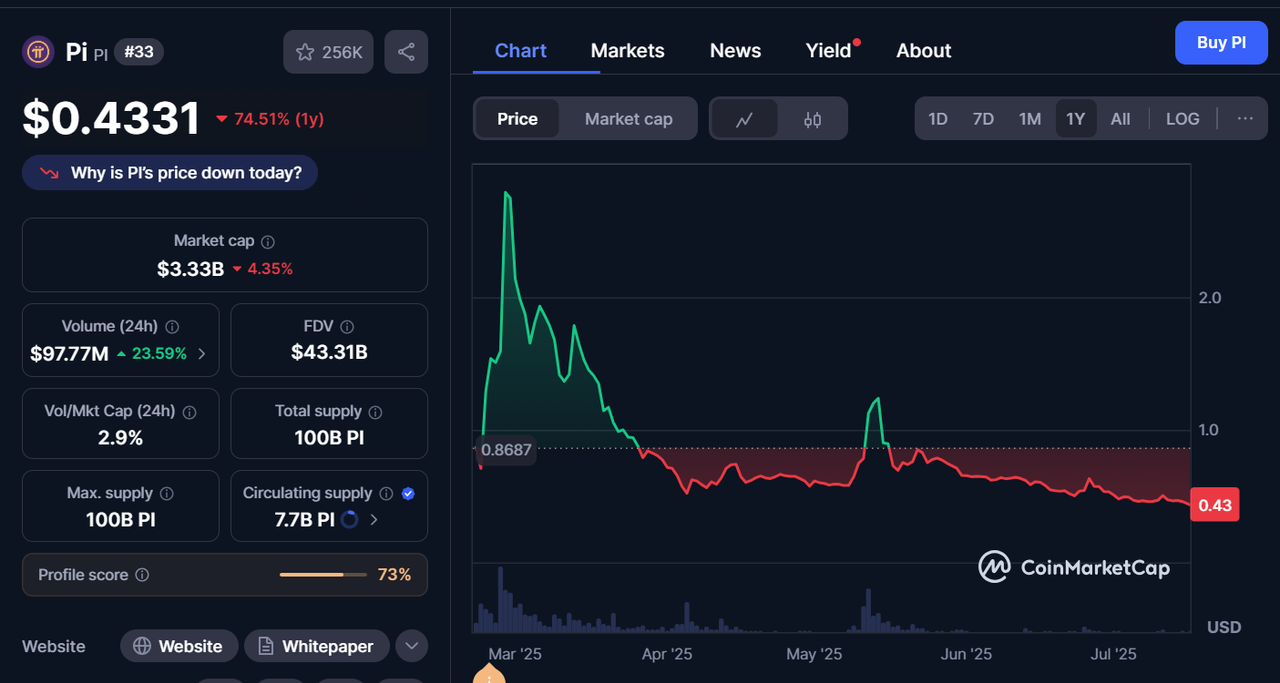Switch to line chart icon

pyautogui.click(x=744, y=119)
